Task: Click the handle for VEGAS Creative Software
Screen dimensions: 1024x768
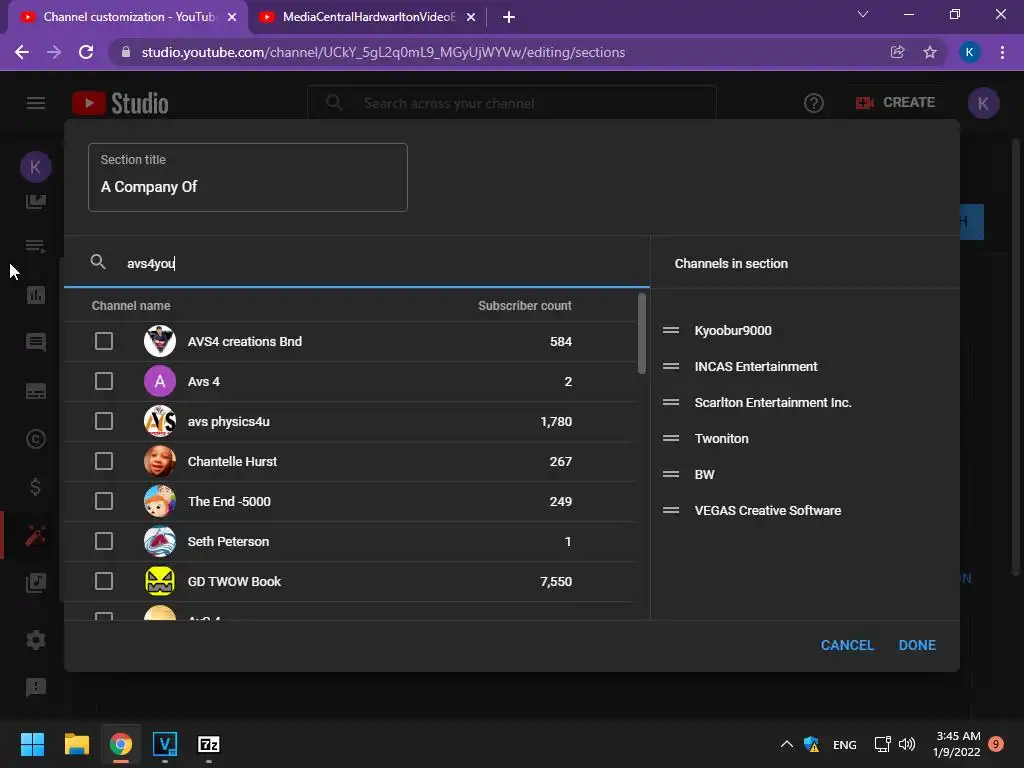Action: coord(671,510)
